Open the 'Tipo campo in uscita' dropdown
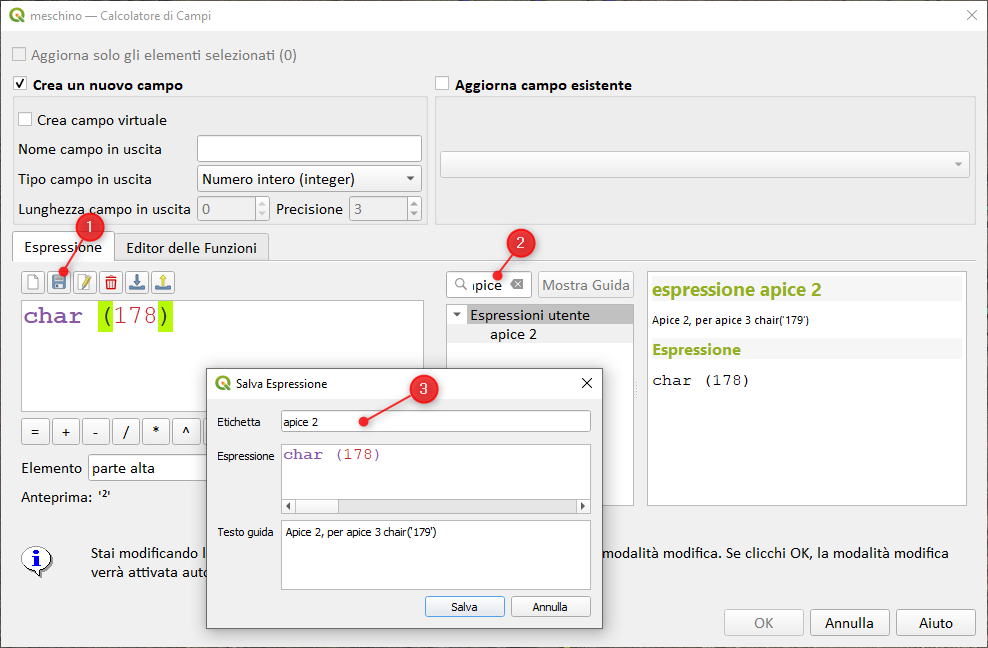The image size is (988, 648). click(309, 179)
